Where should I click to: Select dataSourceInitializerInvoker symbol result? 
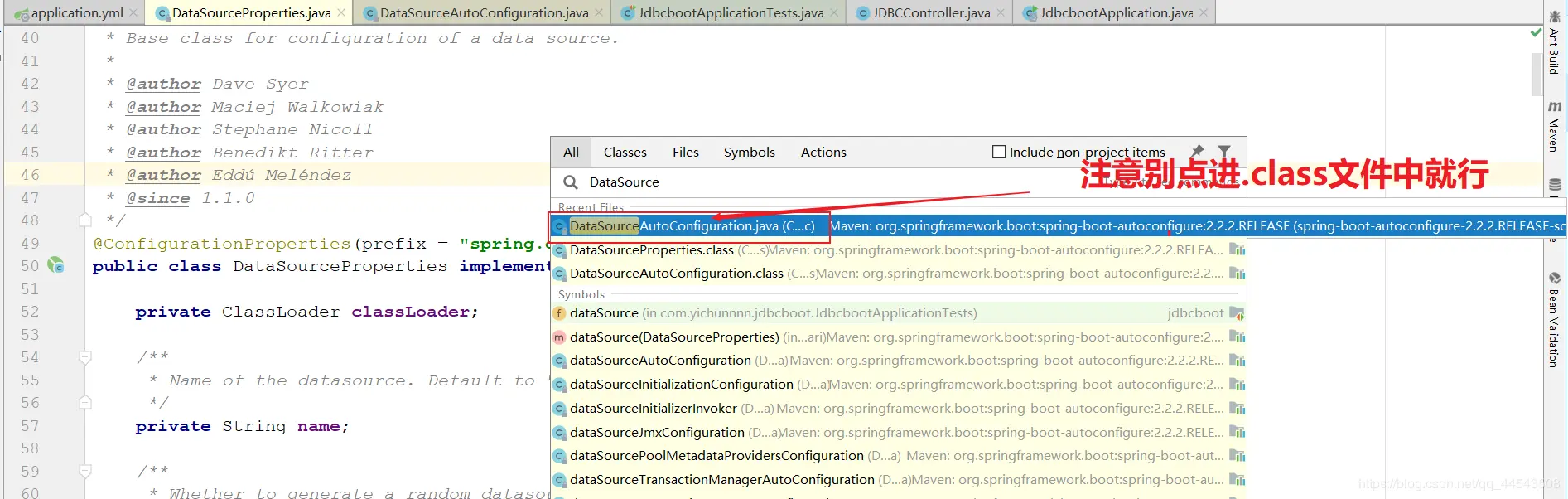(899, 408)
